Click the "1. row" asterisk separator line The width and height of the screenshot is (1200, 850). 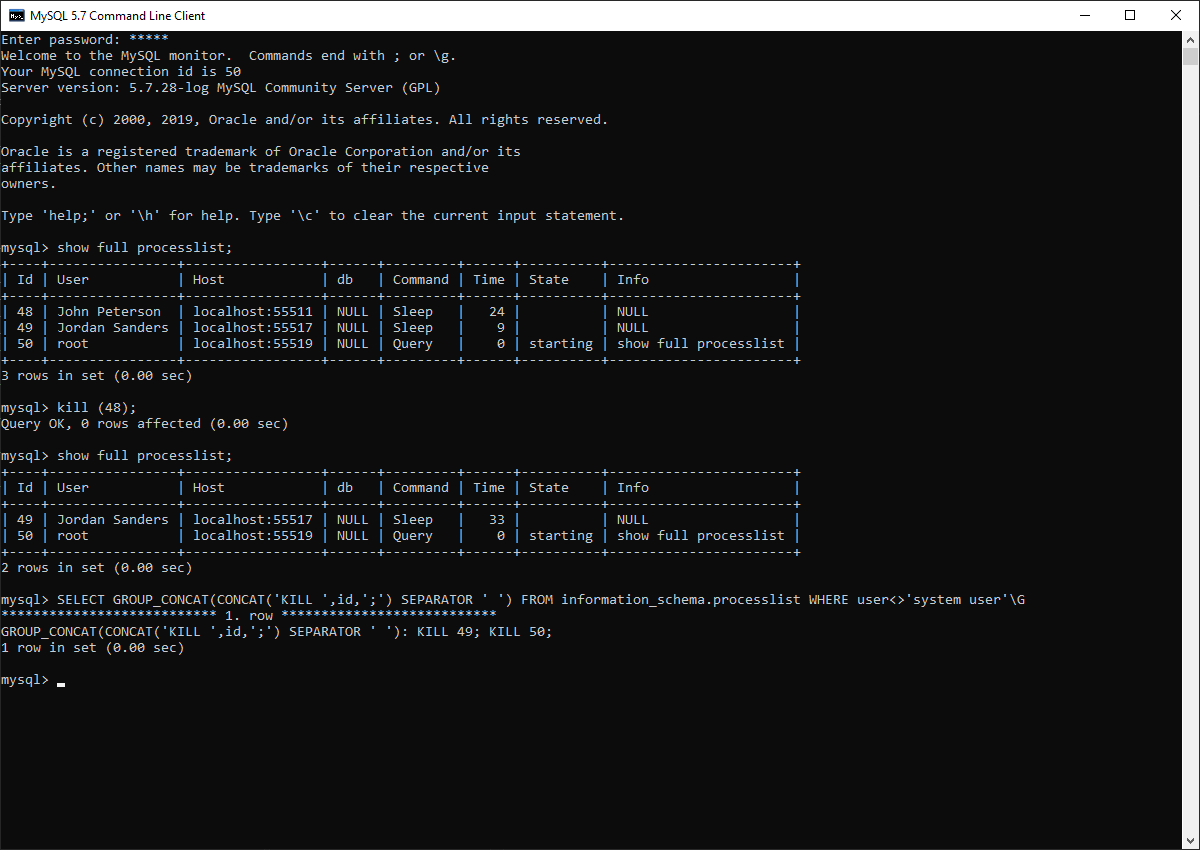pos(249,616)
